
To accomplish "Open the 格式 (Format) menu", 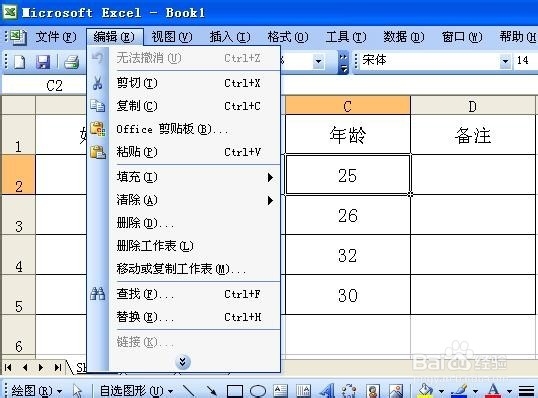I will point(288,37).
